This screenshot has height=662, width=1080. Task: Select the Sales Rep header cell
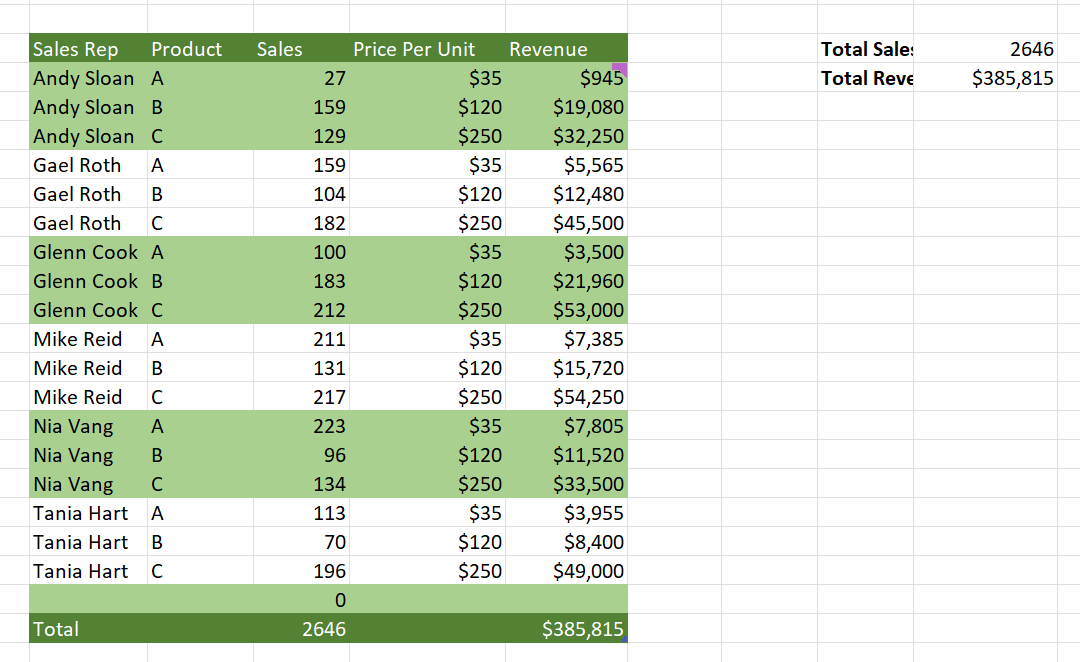88,49
